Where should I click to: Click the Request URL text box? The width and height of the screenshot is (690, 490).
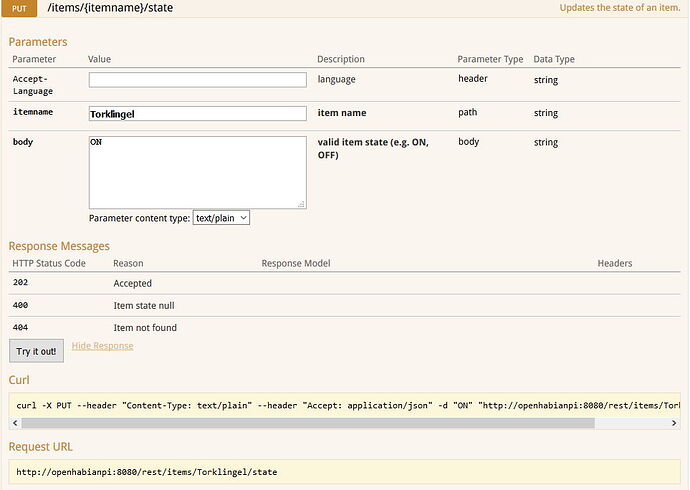(x=344, y=471)
